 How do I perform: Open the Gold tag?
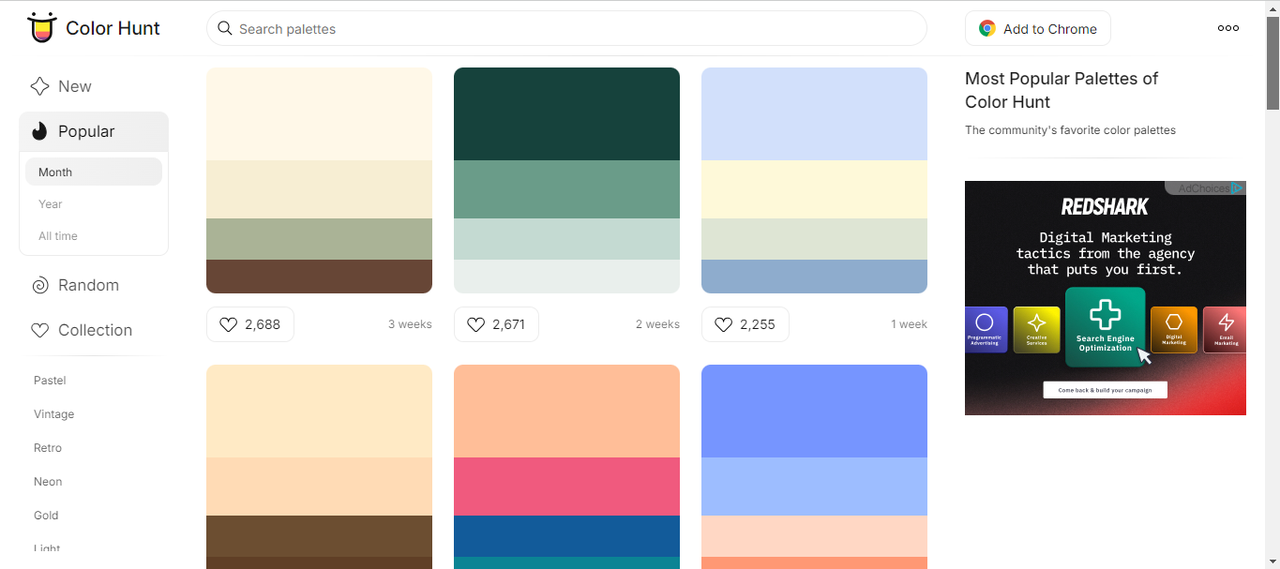tap(46, 515)
